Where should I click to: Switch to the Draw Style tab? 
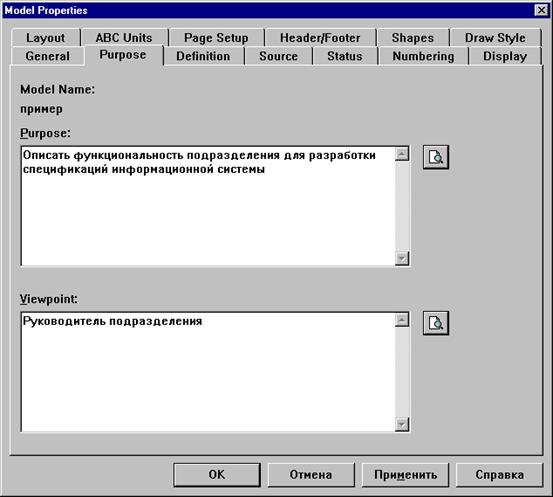click(x=495, y=38)
